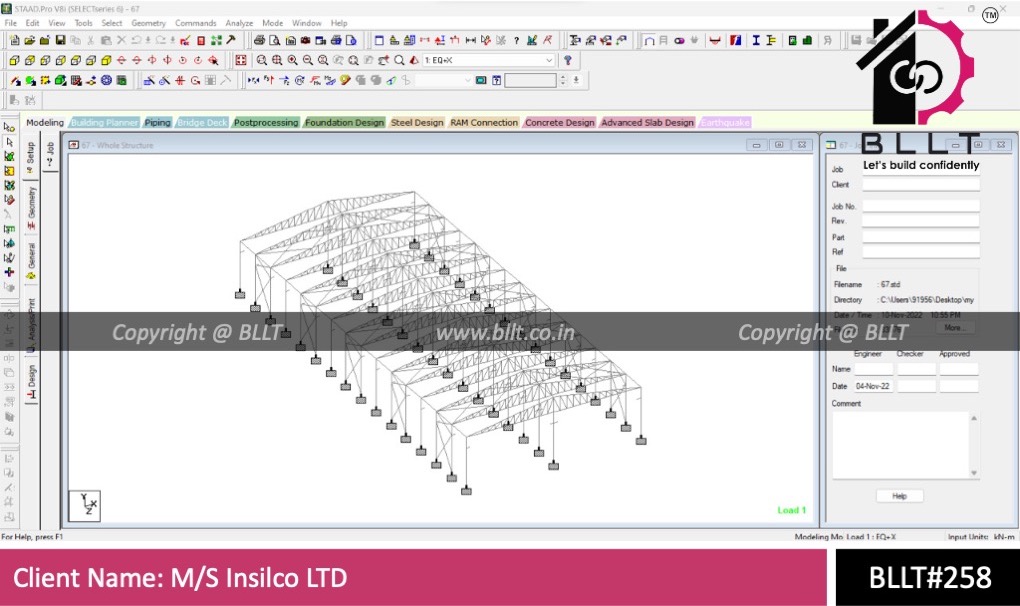Click the blue I-beam section icon
Image resolution: width=1020 pixels, height=606 pixels.
pyautogui.click(x=756, y=40)
